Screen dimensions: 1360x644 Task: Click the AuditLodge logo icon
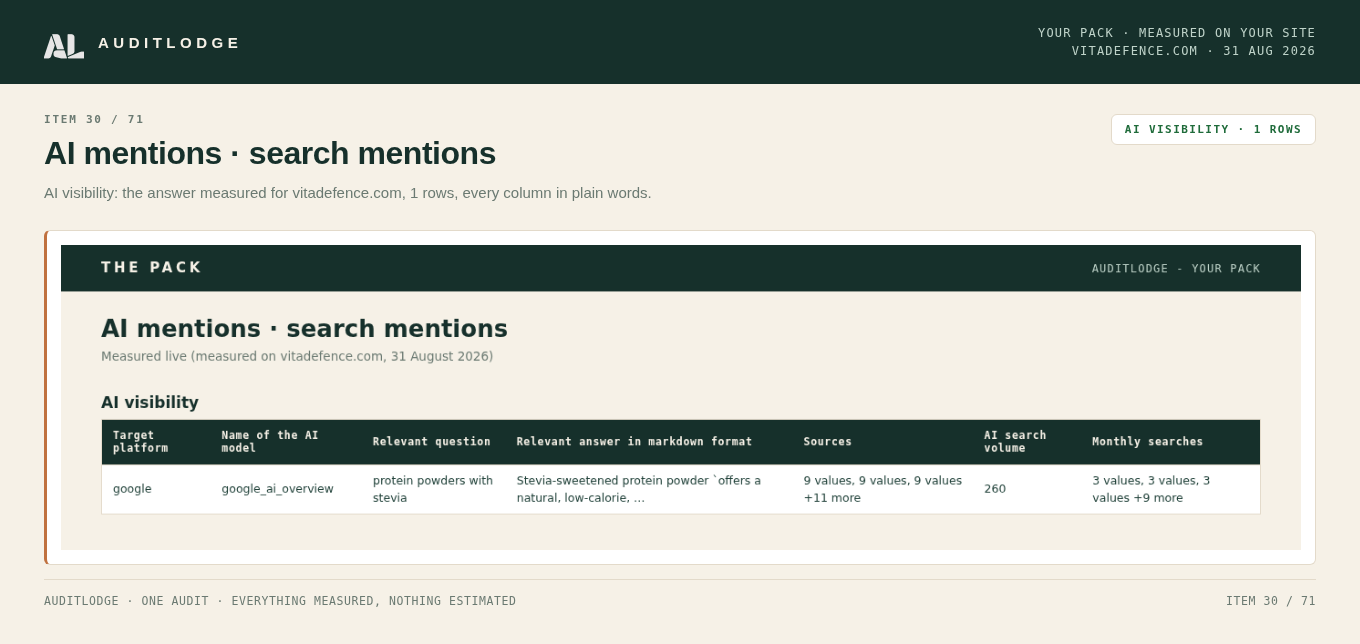(x=64, y=46)
